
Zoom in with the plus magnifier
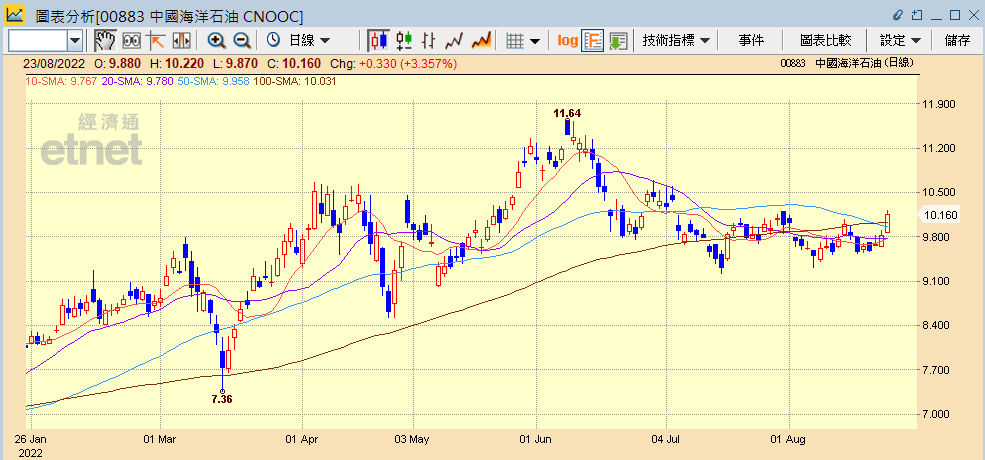(216, 41)
